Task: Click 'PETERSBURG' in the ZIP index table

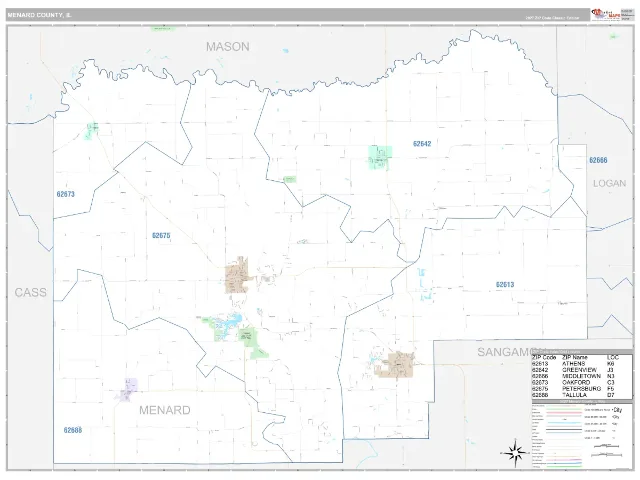Action: pyautogui.click(x=582, y=389)
